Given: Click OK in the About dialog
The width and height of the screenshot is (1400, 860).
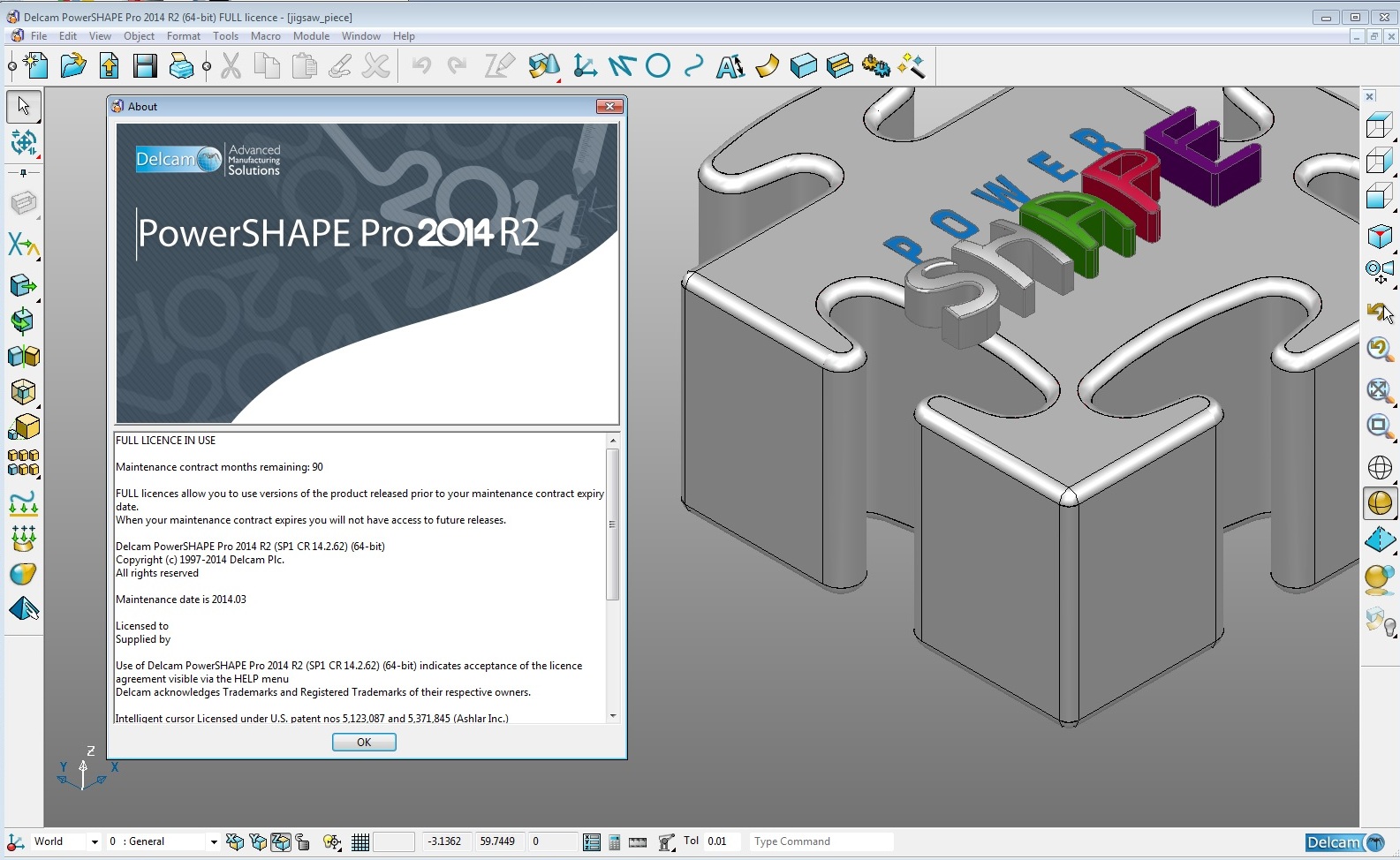Looking at the screenshot, I should (x=364, y=743).
